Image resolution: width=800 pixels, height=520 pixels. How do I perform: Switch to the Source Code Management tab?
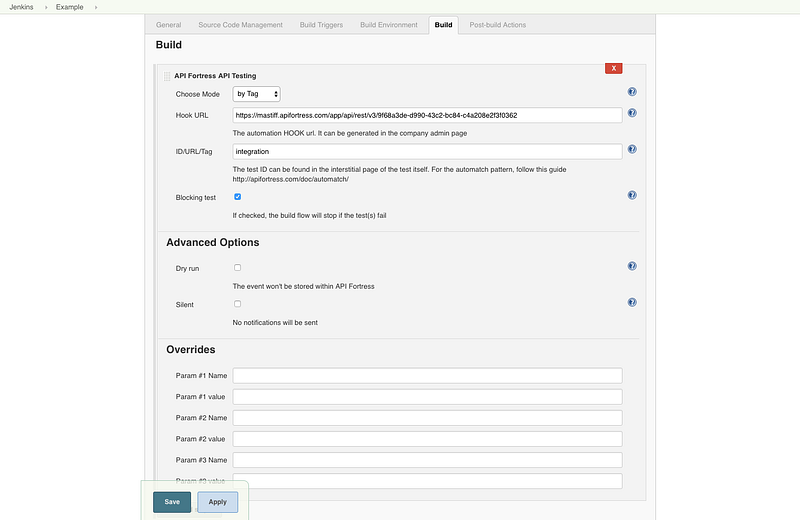tap(240, 25)
